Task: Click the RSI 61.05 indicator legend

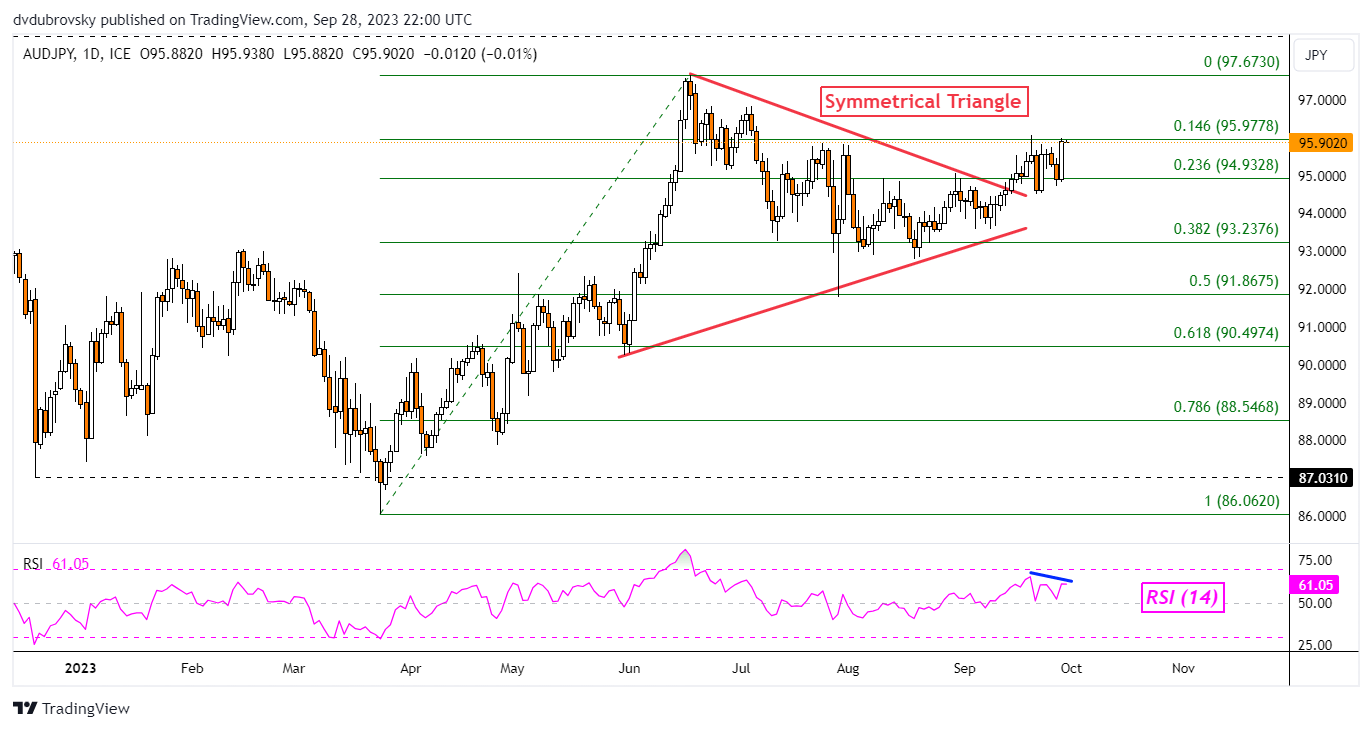Action: pyautogui.click(x=56, y=564)
